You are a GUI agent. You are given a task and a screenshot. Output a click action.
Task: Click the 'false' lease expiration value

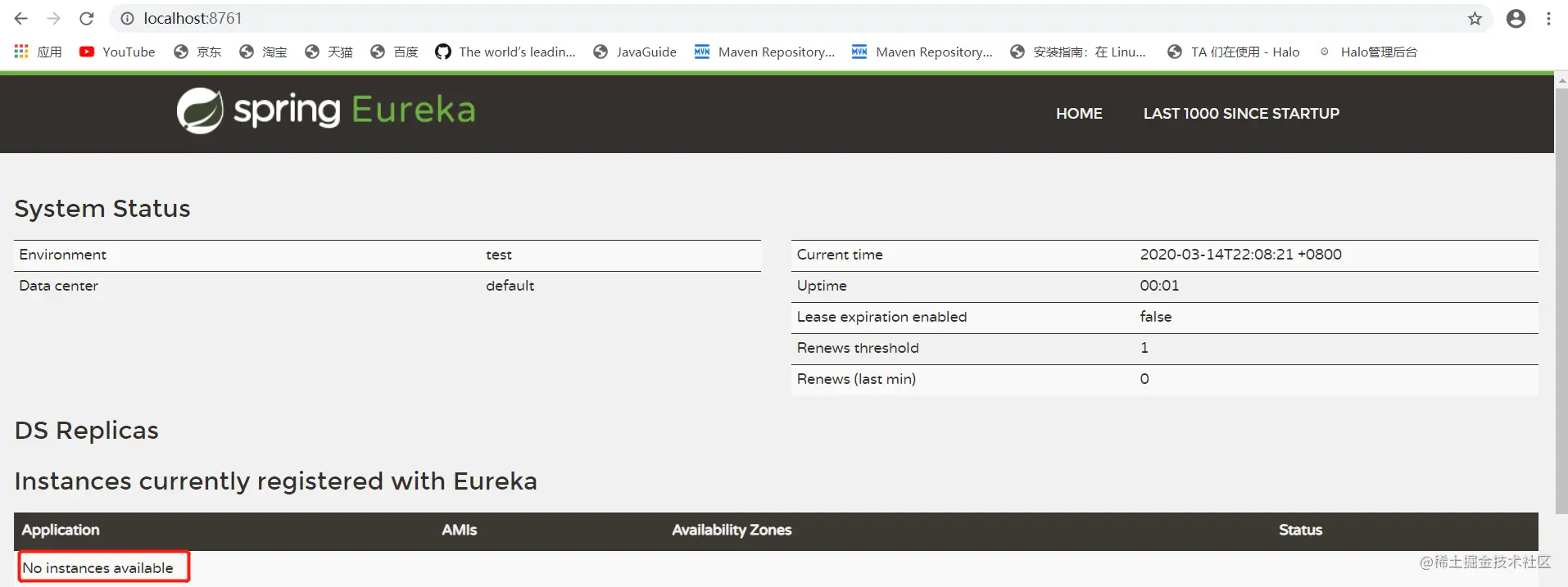pos(1156,317)
